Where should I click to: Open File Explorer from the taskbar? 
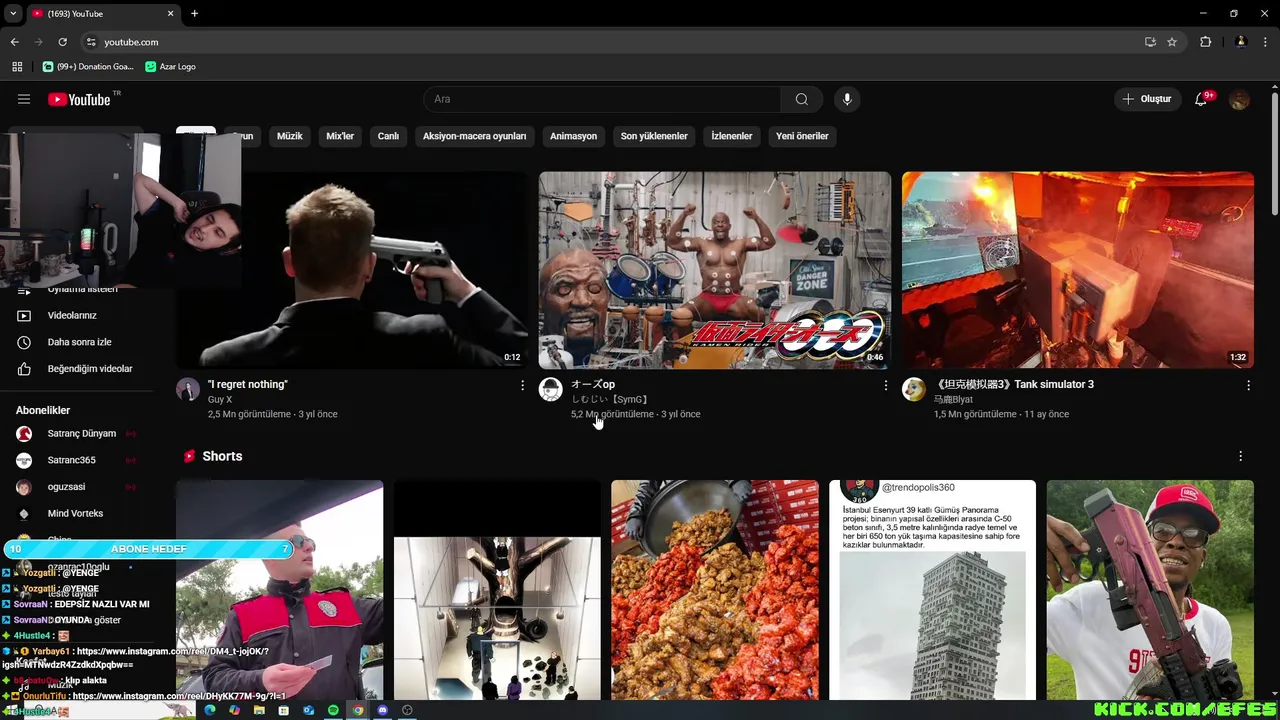tap(259, 711)
